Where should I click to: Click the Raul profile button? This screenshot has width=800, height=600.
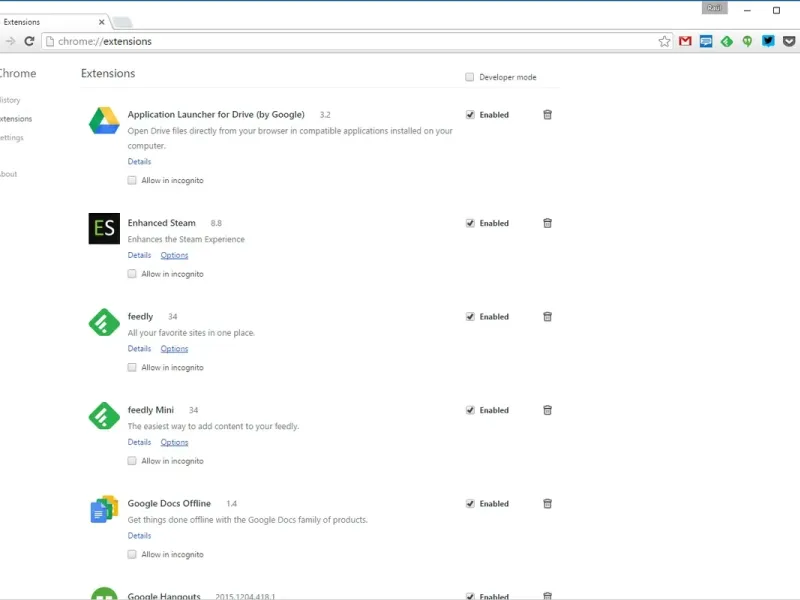[714, 8]
